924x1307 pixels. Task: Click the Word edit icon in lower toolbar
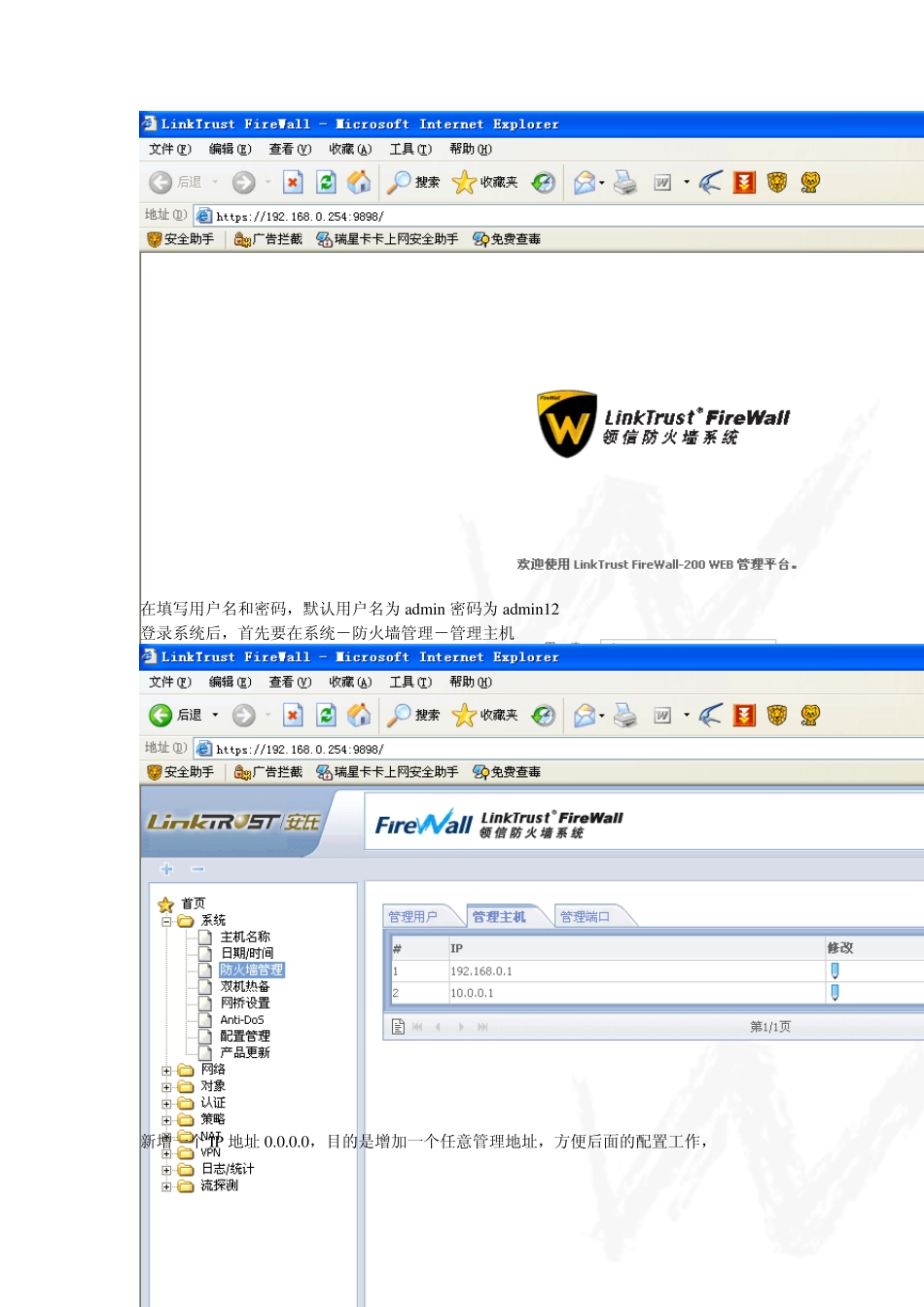(x=662, y=715)
